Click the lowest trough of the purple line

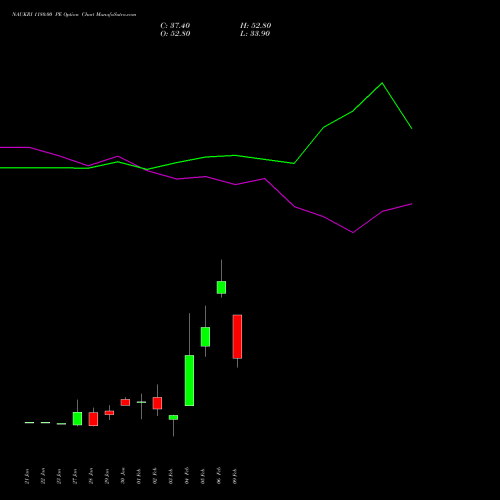[353, 232]
